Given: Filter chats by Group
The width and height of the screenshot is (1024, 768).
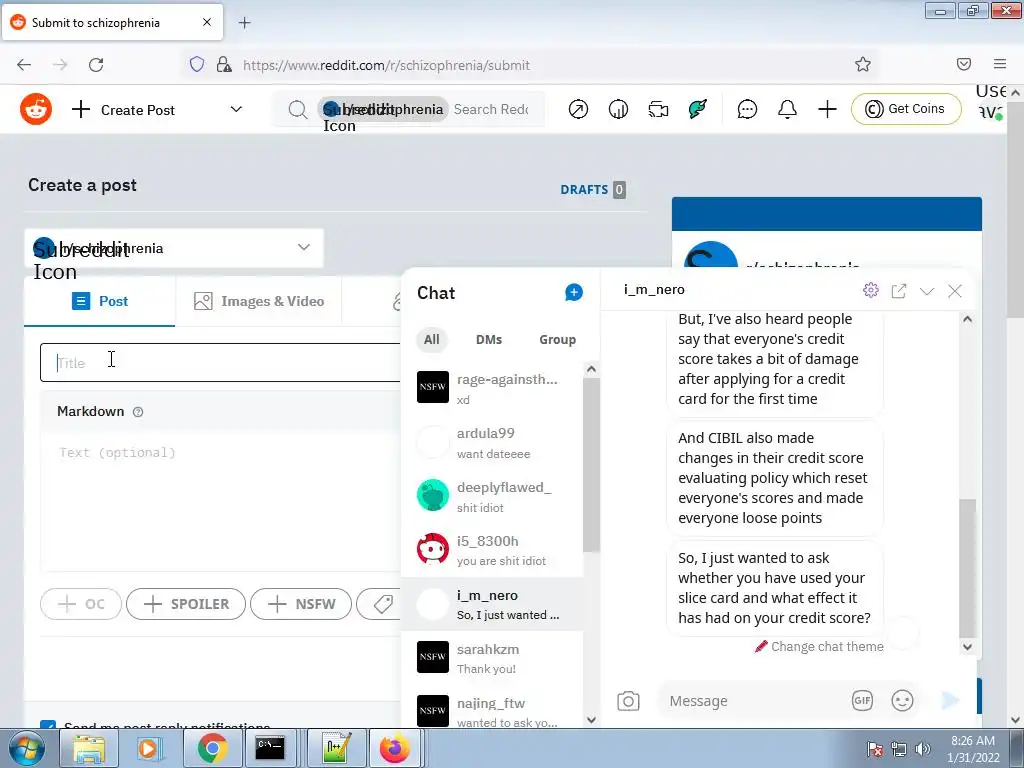Looking at the screenshot, I should click(557, 340).
